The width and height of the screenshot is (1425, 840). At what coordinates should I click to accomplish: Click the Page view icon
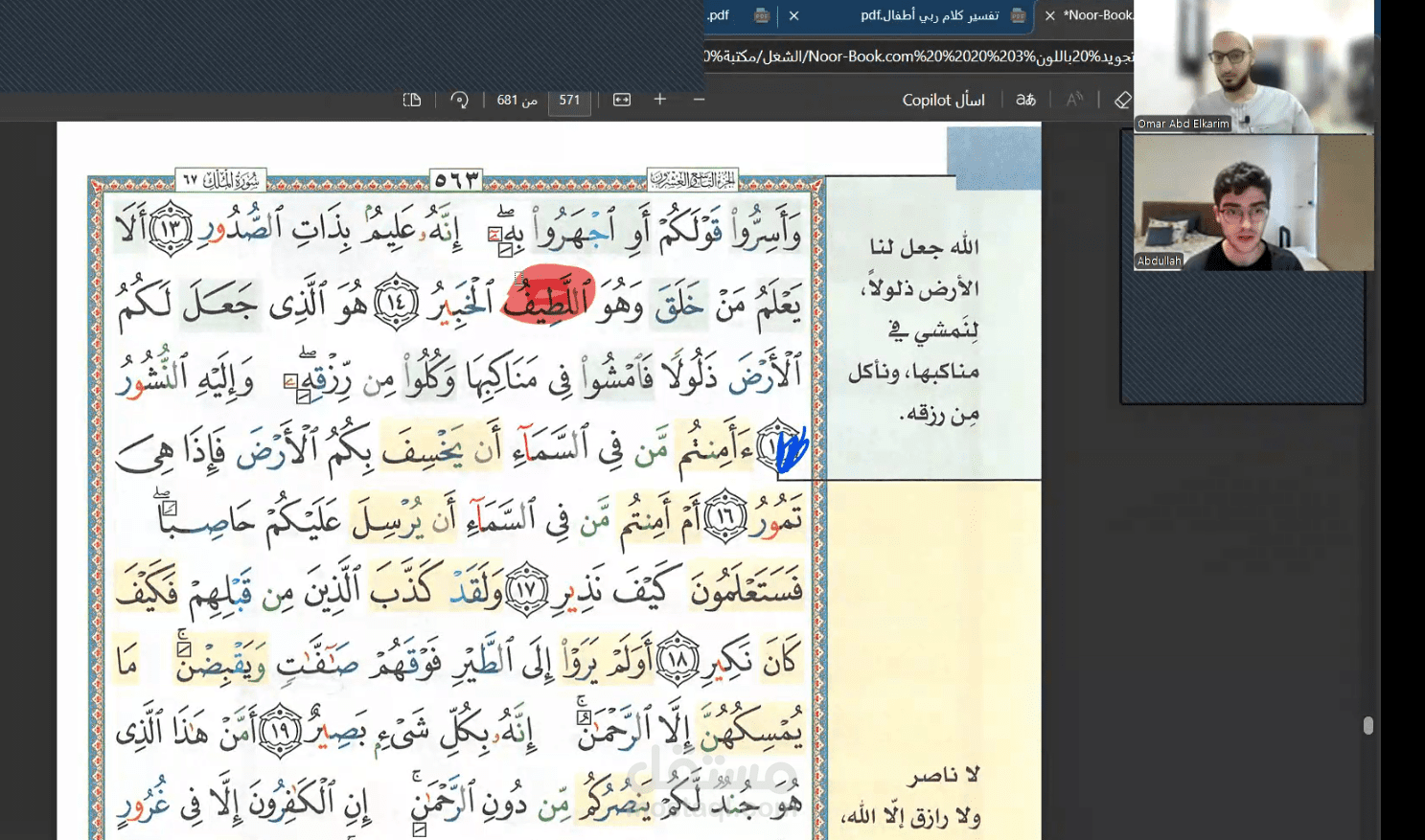[x=412, y=100]
